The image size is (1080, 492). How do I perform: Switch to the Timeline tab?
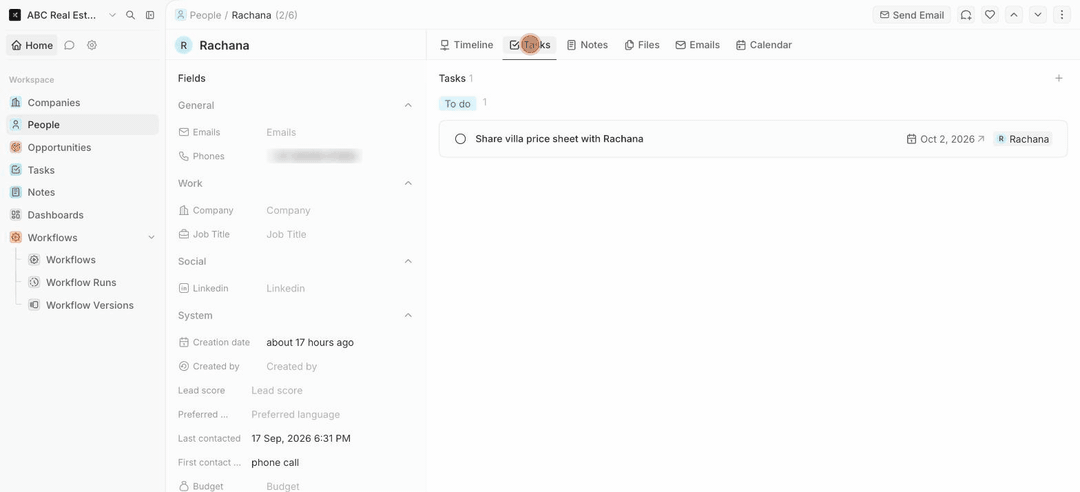[x=466, y=45]
